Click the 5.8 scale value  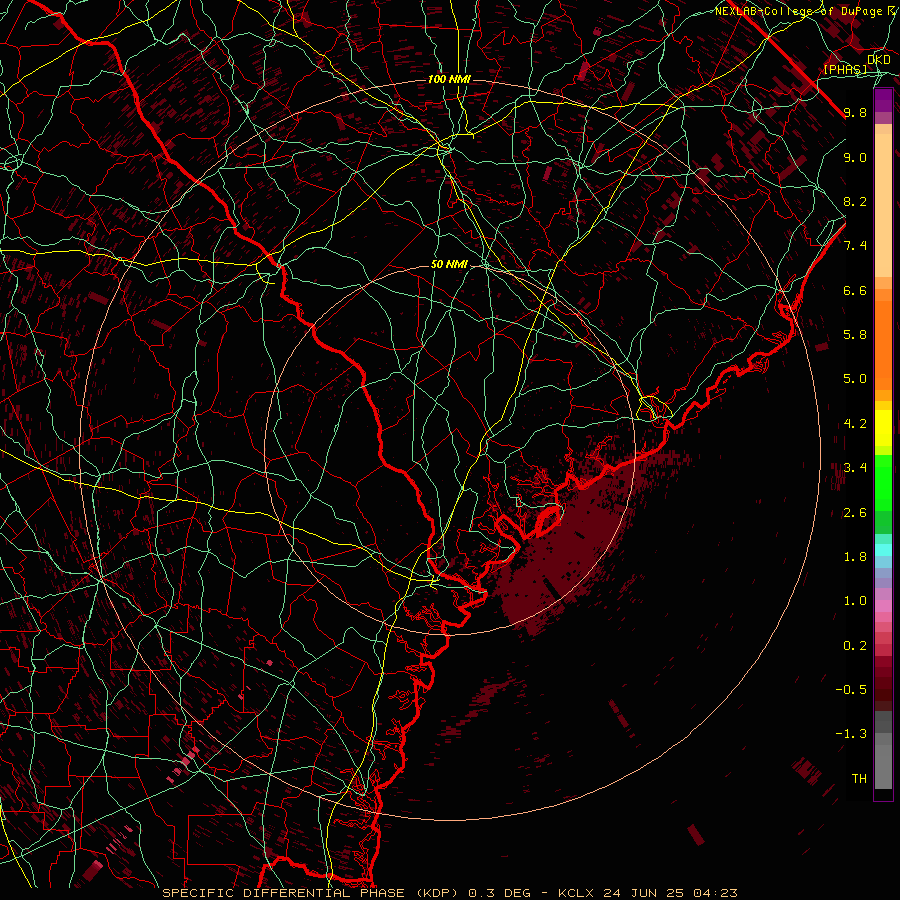[855, 335]
